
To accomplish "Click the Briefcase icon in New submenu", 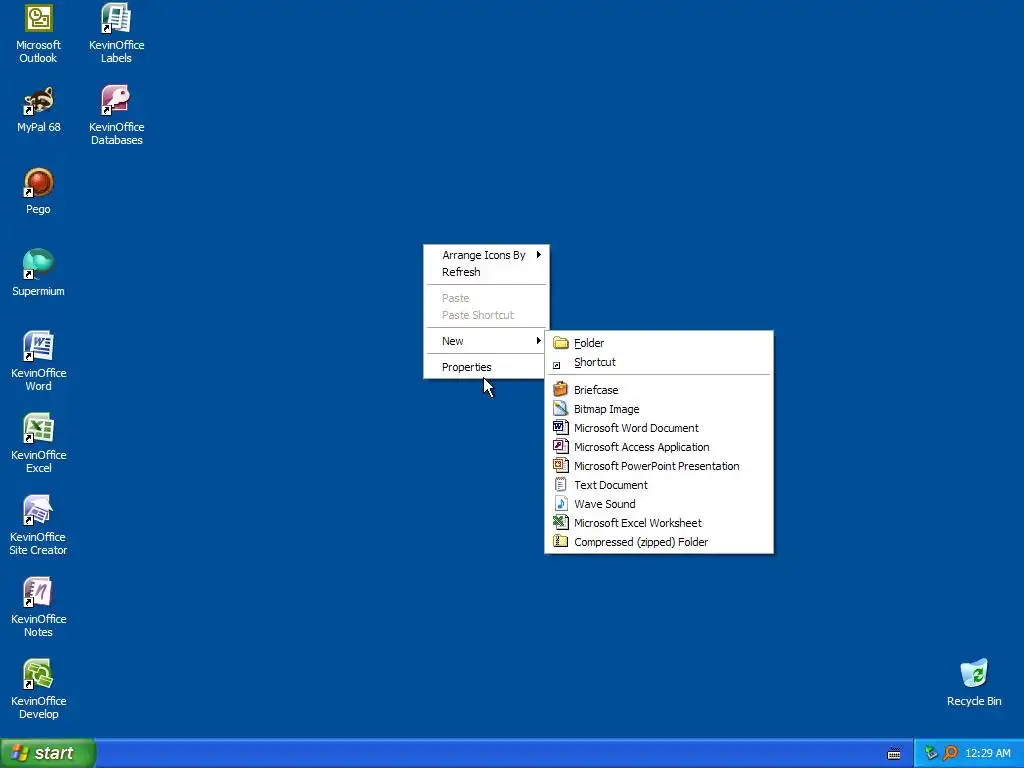I will click(560, 390).
